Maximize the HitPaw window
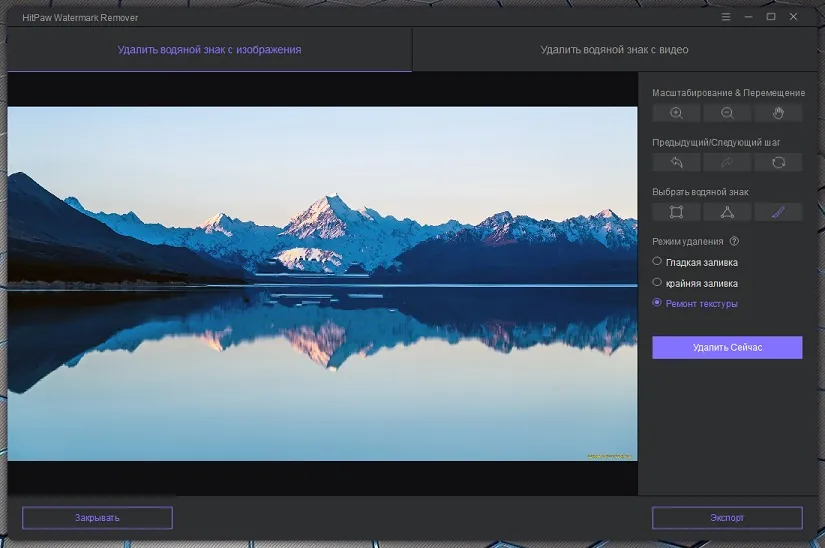 pos(771,17)
